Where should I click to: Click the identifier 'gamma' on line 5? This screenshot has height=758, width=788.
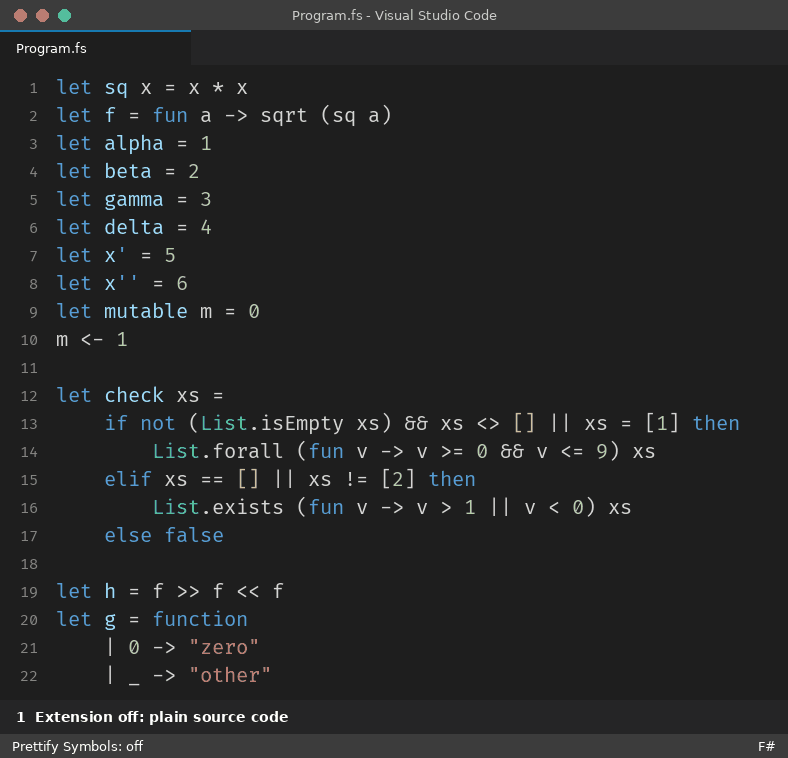point(134,200)
